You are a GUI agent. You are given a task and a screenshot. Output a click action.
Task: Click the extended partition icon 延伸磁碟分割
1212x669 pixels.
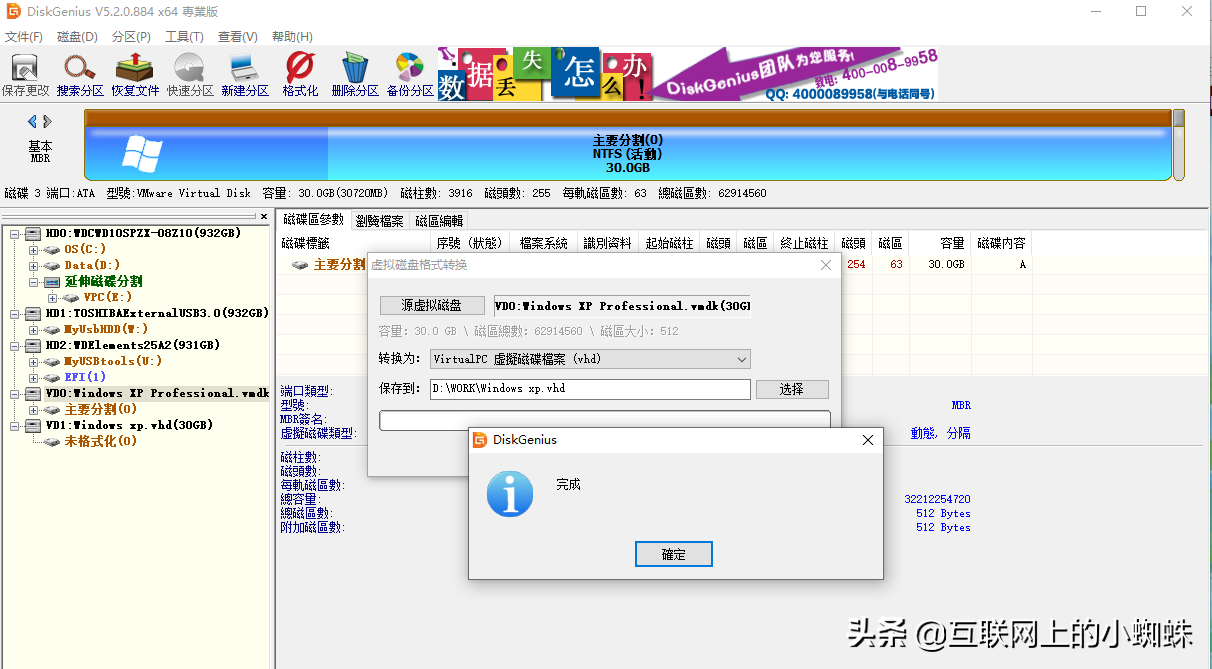click(x=52, y=281)
